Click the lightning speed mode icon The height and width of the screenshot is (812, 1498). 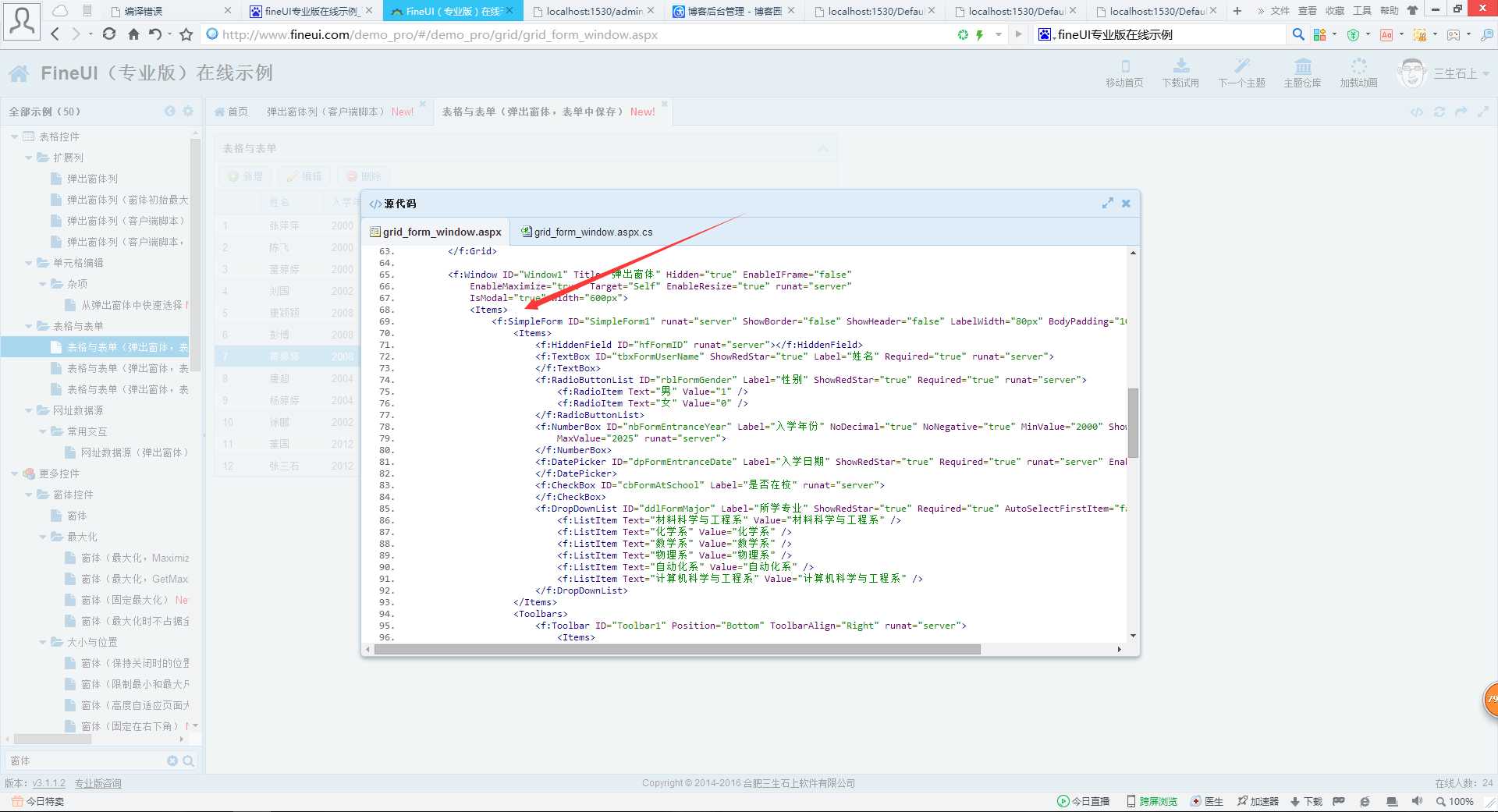coord(979,34)
